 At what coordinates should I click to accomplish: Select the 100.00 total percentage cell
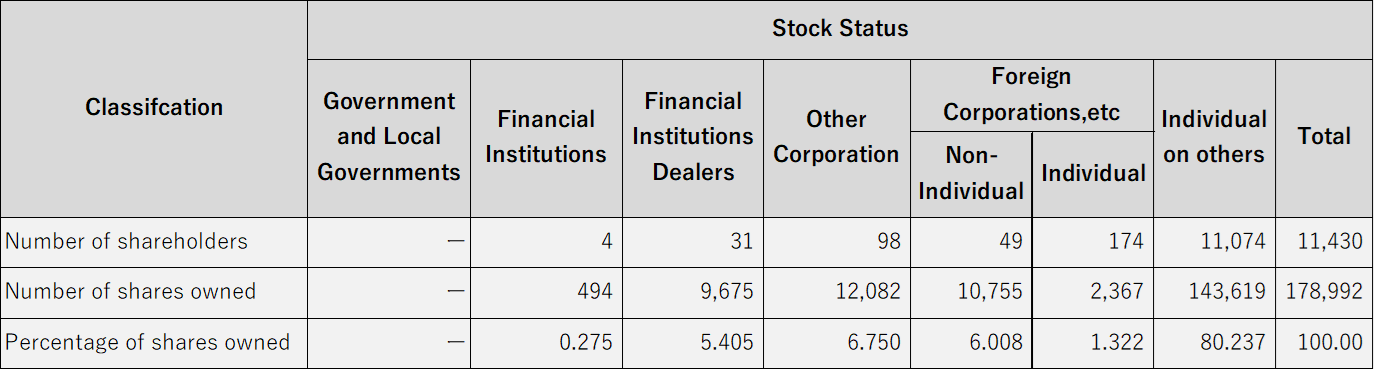(x=1324, y=343)
